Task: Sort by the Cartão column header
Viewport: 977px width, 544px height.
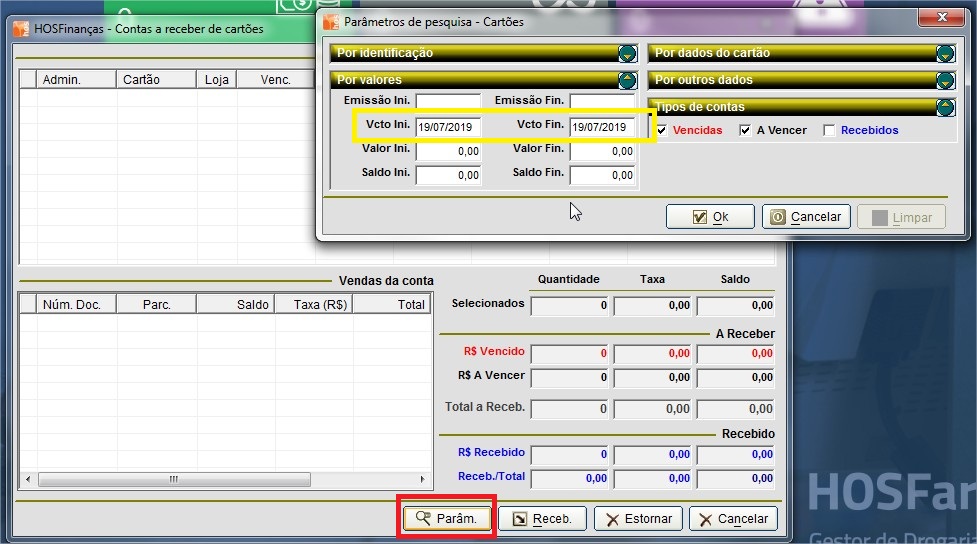Action: (156, 80)
